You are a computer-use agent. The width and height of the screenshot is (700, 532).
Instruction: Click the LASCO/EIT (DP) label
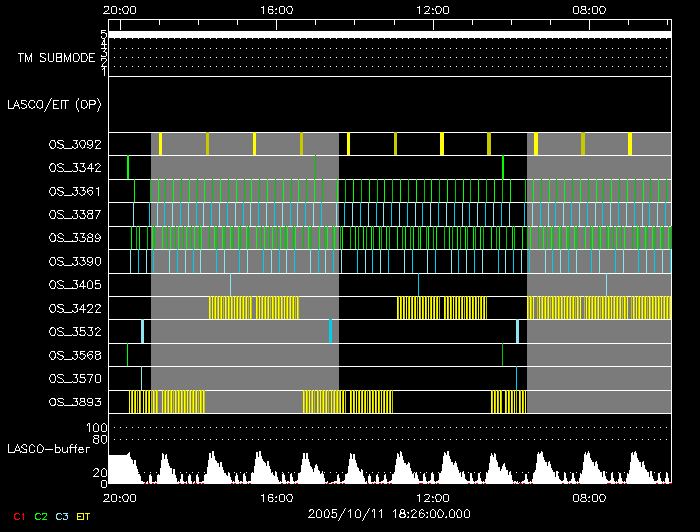[x=54, y=104]
